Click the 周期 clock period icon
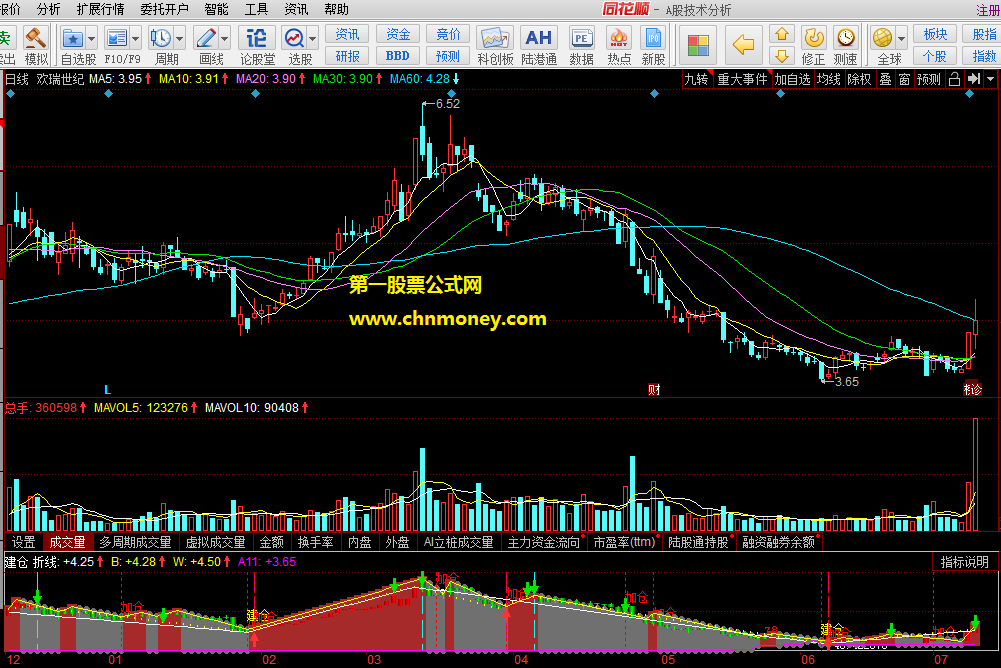Image resolution: width=1001 pixels, height=668 pixels. [x=160, y=38]
